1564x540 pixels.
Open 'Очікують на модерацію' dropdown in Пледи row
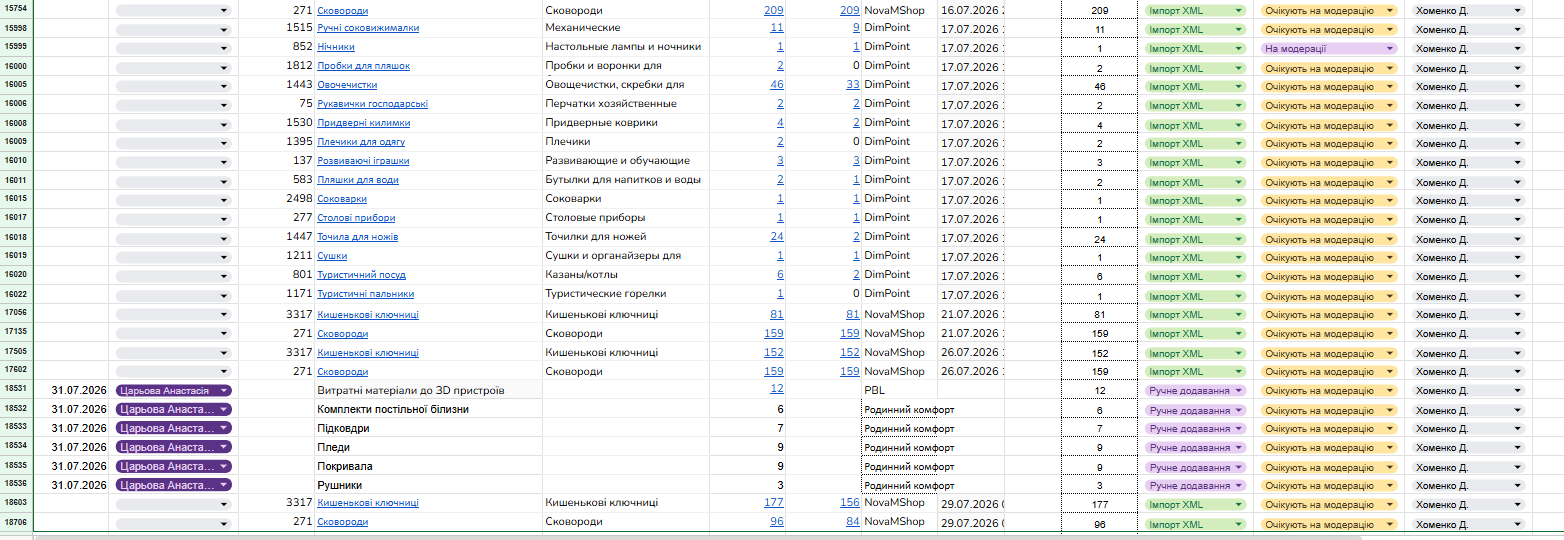1328,448
